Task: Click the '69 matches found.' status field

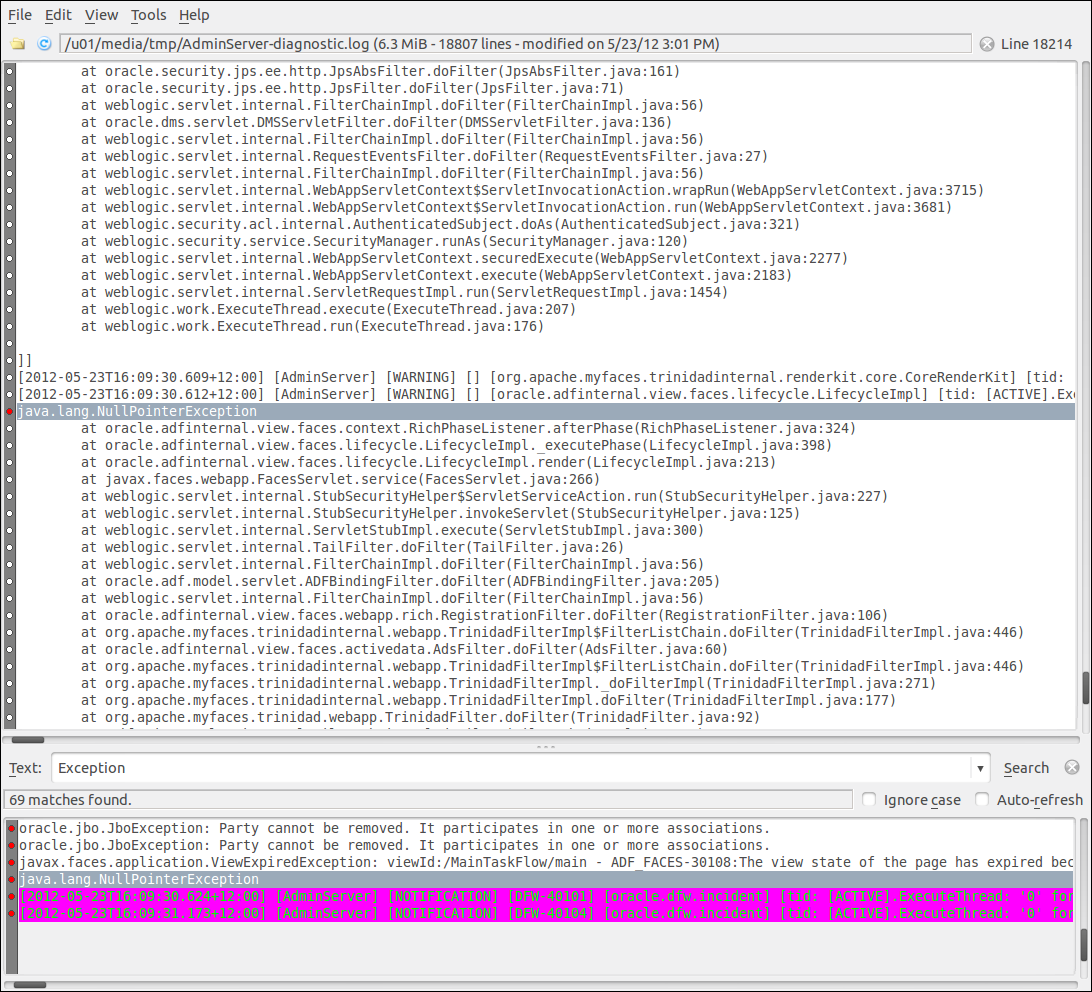Action: (x=428, y=800)
